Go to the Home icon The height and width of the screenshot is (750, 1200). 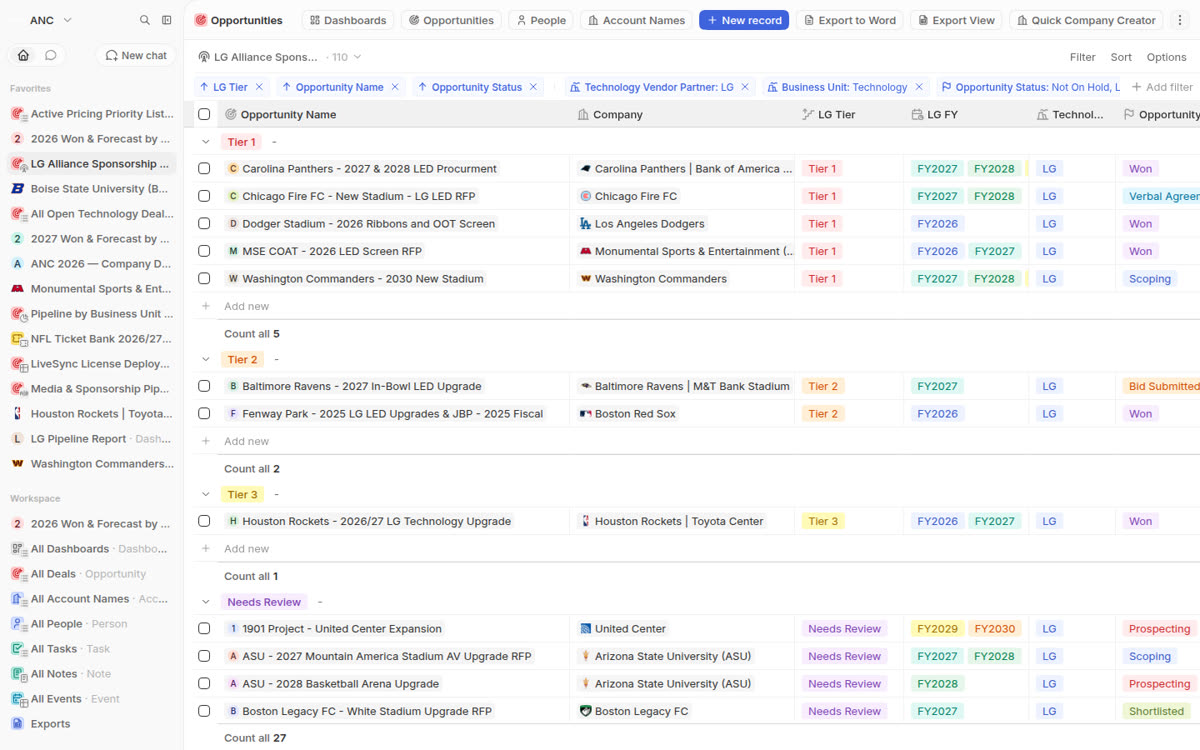click(x=24, y=55)
